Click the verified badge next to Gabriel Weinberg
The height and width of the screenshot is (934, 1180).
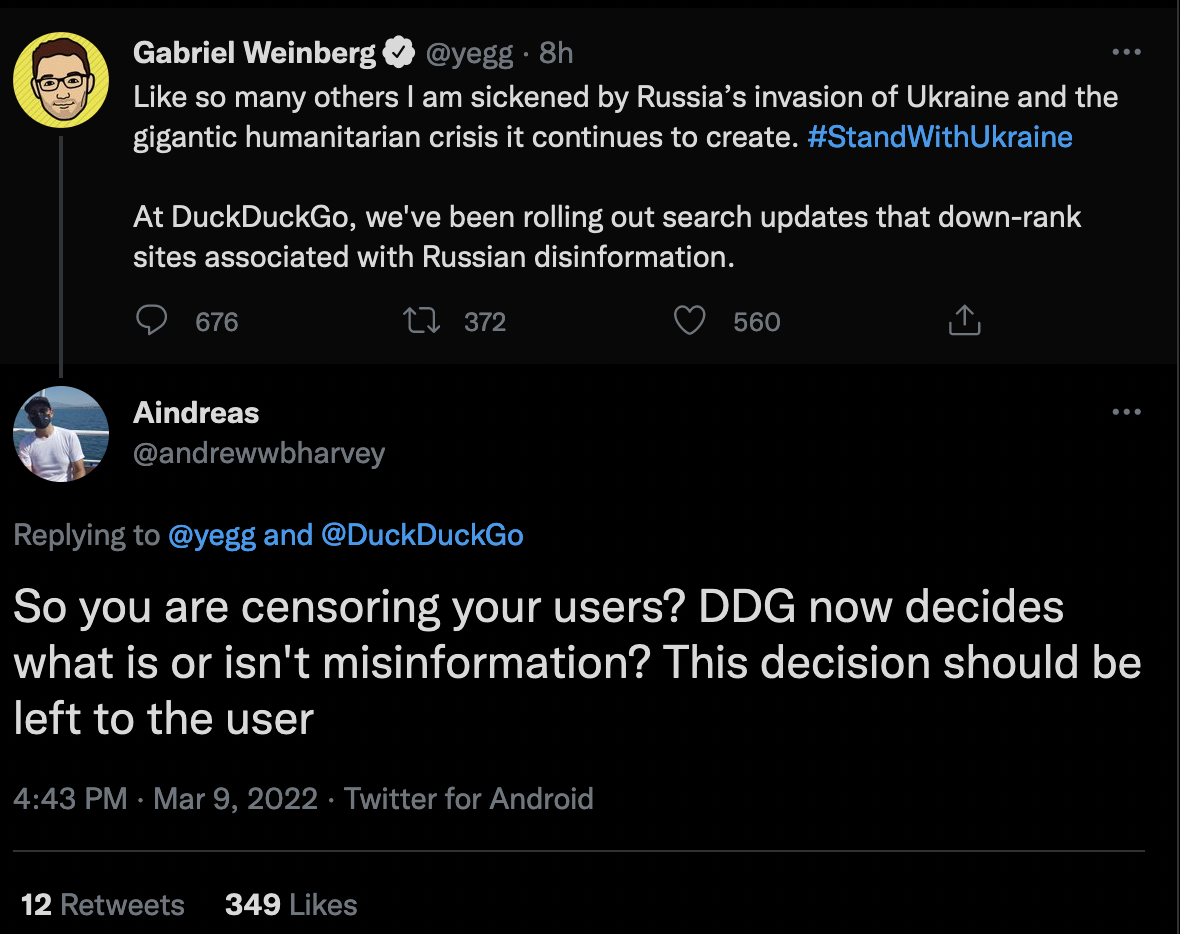399,53
